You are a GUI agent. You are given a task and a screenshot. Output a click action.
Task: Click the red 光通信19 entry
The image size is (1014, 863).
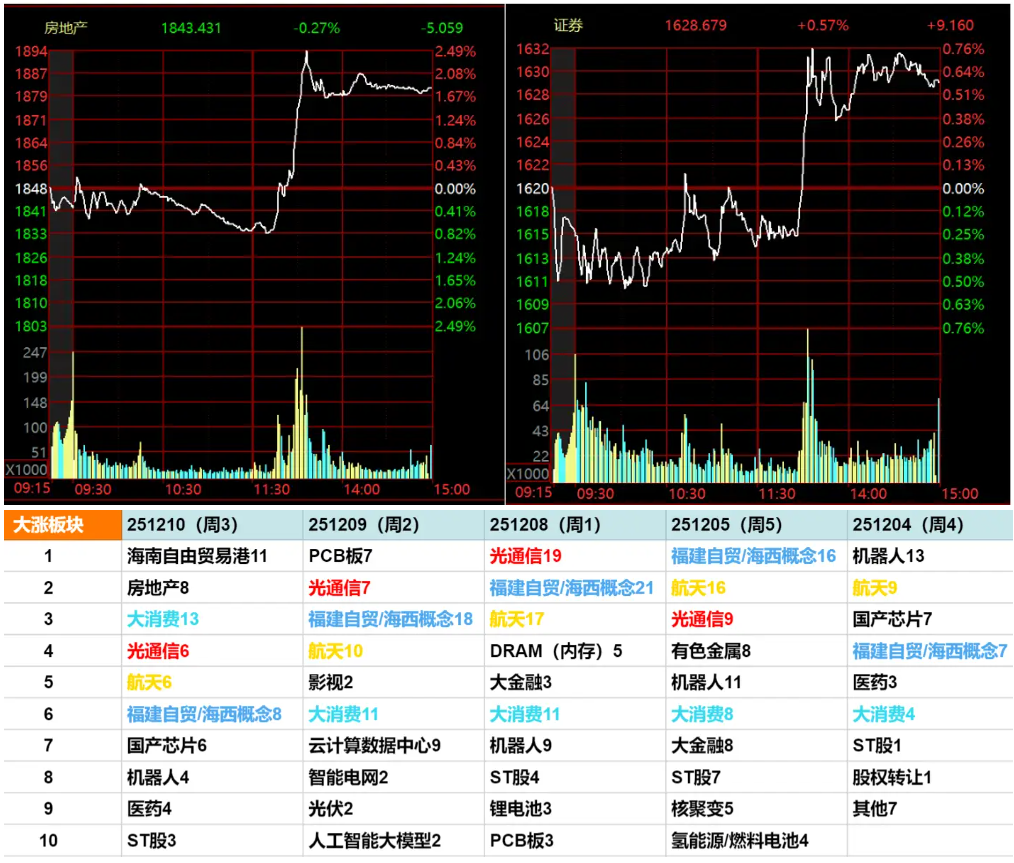[x=525, y=556]
